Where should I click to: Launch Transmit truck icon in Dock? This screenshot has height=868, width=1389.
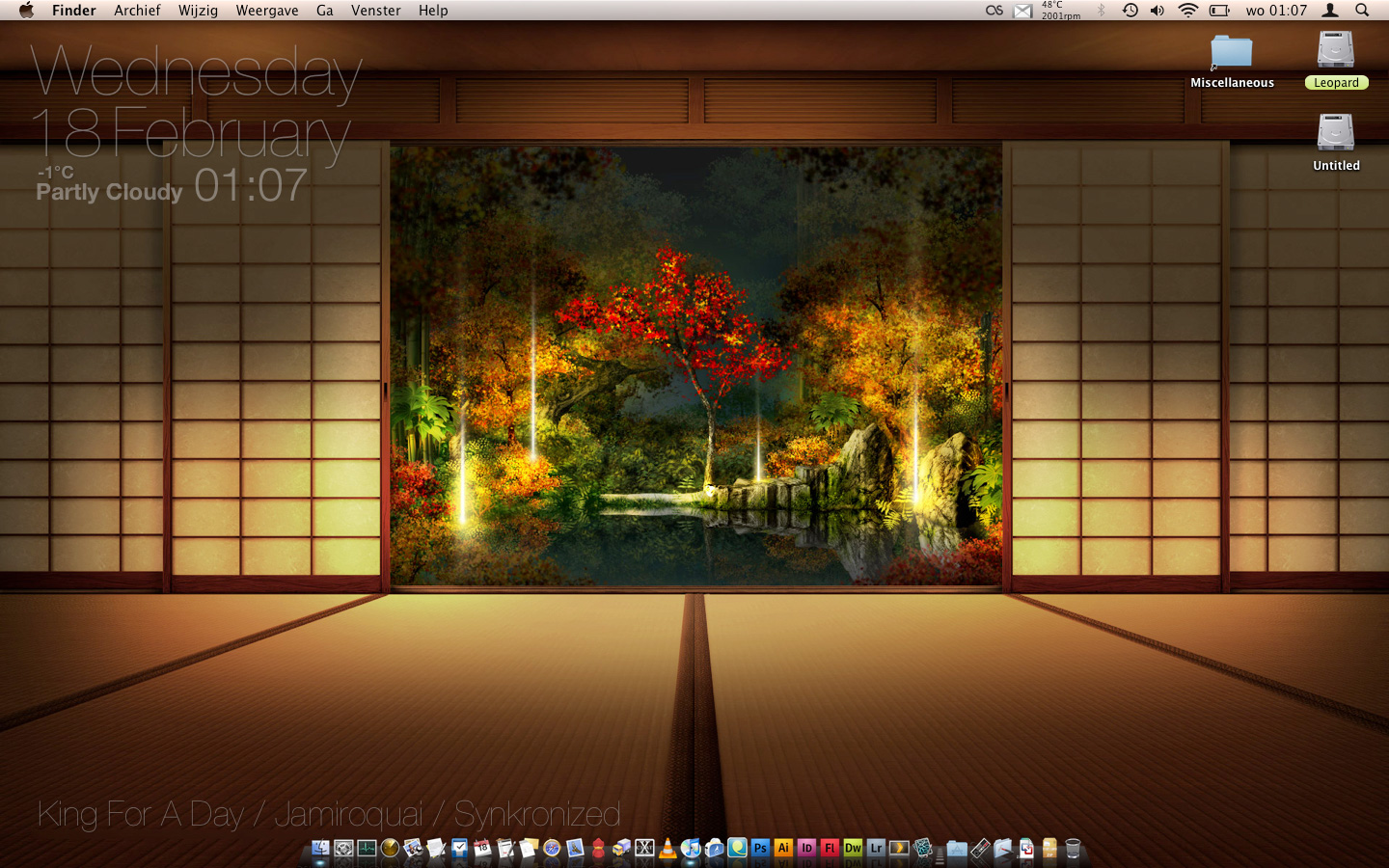[x=621, y=849]
